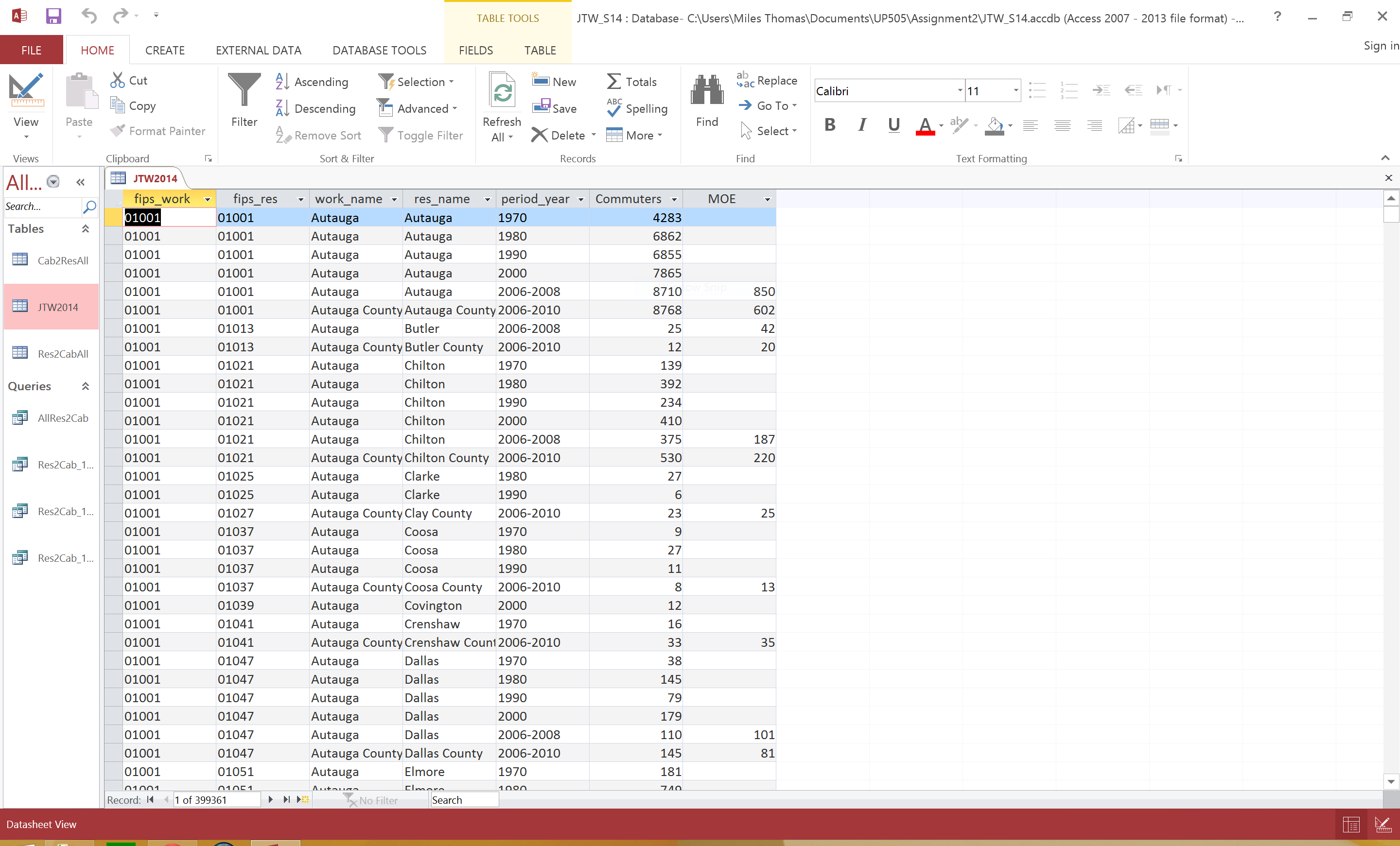Click the text highlight color pen
Screen dimensions: 1400x846
(x=959, y=125)
